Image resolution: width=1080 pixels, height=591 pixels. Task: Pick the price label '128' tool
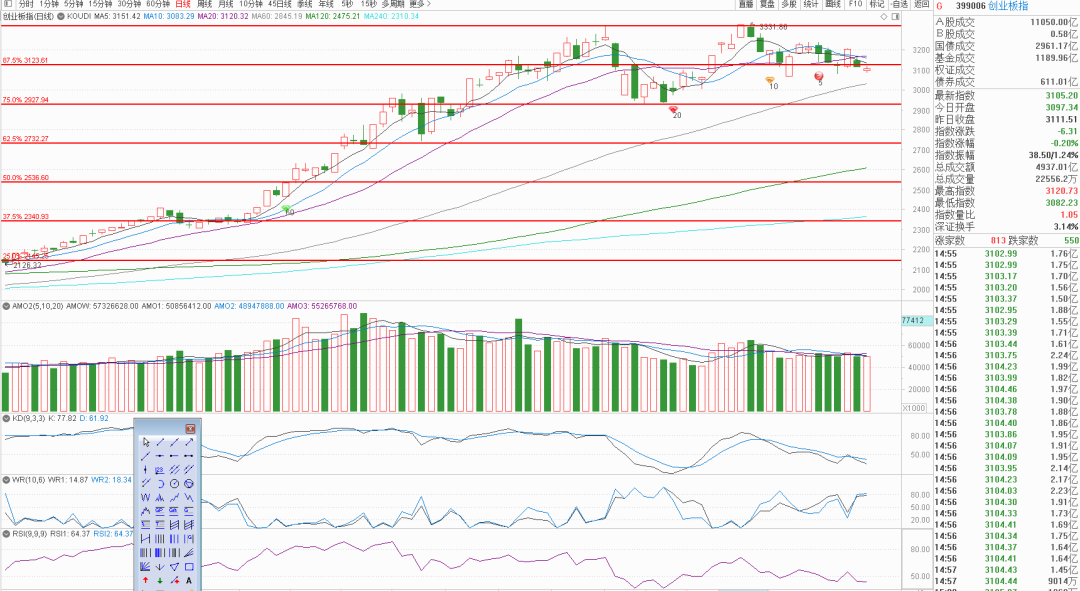pyautogui.click(x=160, y=469)
